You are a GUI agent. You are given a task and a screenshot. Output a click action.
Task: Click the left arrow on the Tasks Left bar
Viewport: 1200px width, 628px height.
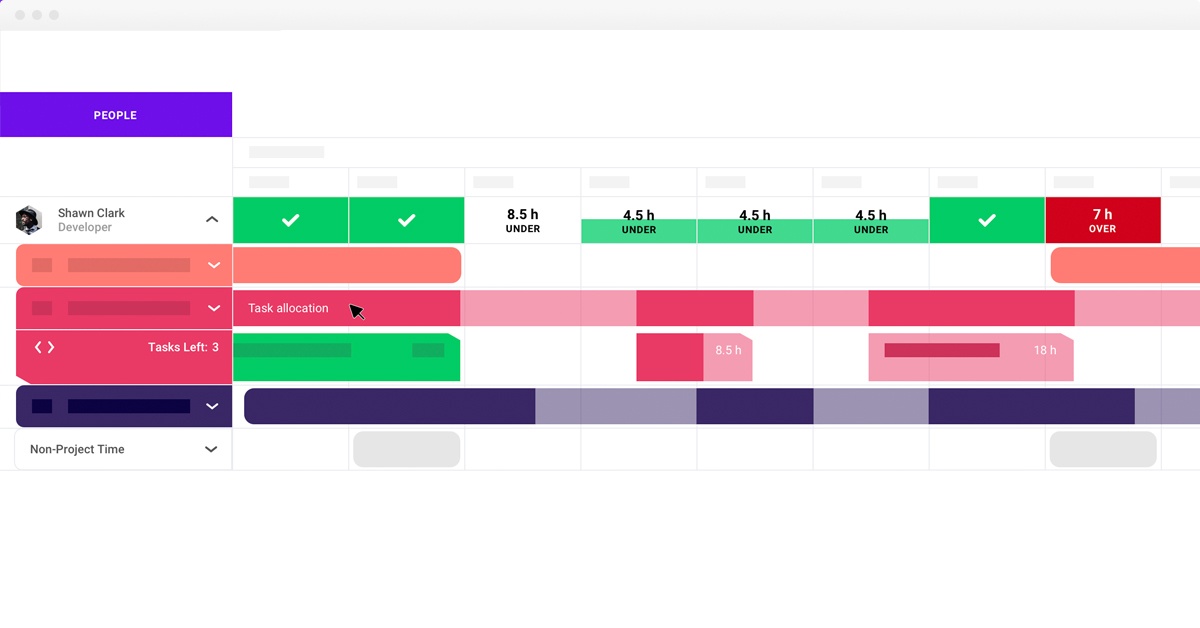38,346
